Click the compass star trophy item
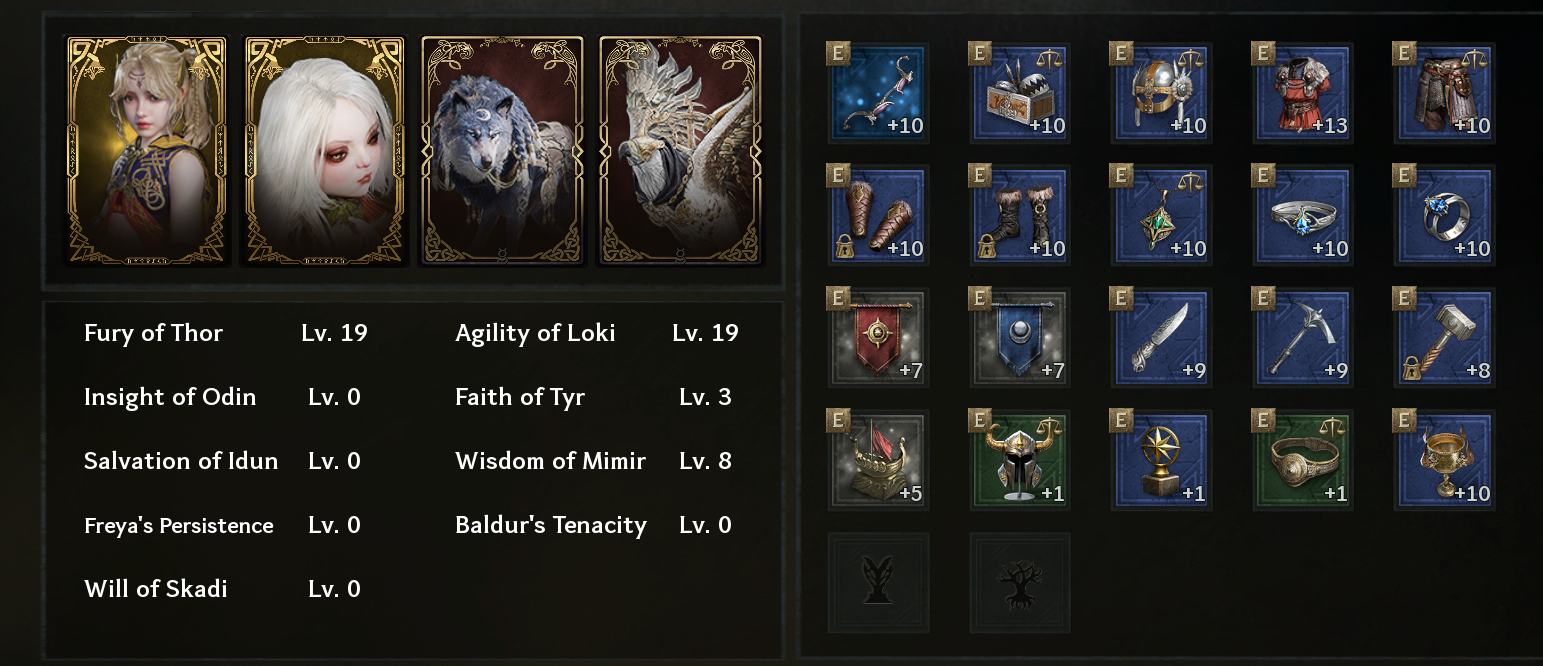 (1161, 461)
